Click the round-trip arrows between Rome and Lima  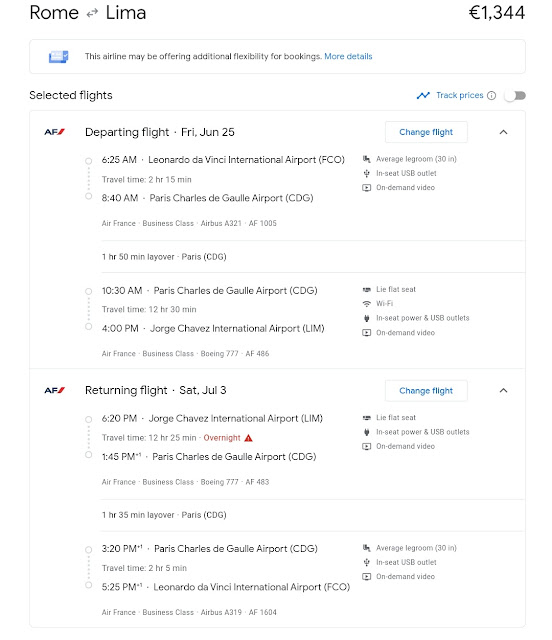coord(92,13)
